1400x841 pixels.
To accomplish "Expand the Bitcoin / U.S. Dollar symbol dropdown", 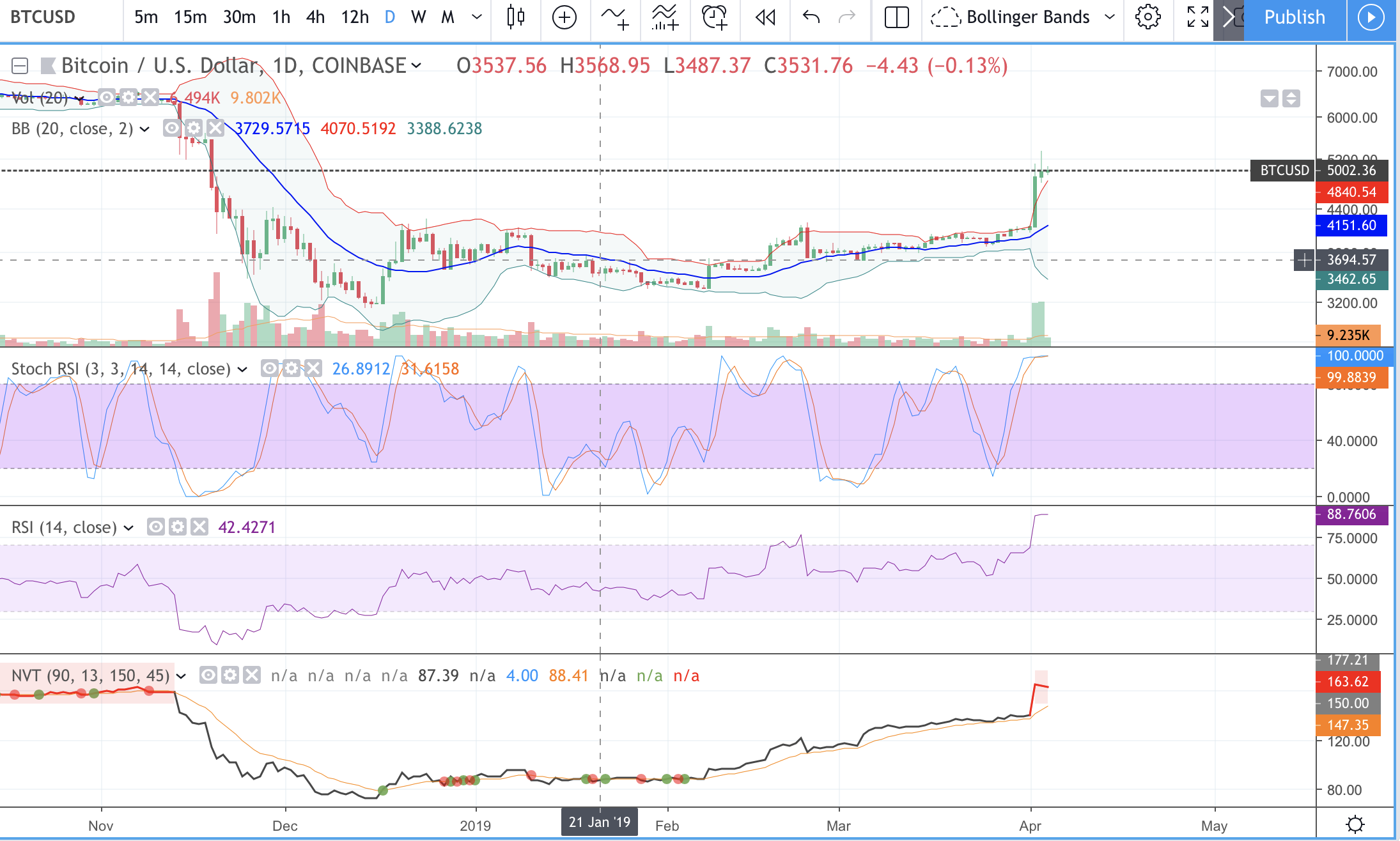I will tap(418, 65).
